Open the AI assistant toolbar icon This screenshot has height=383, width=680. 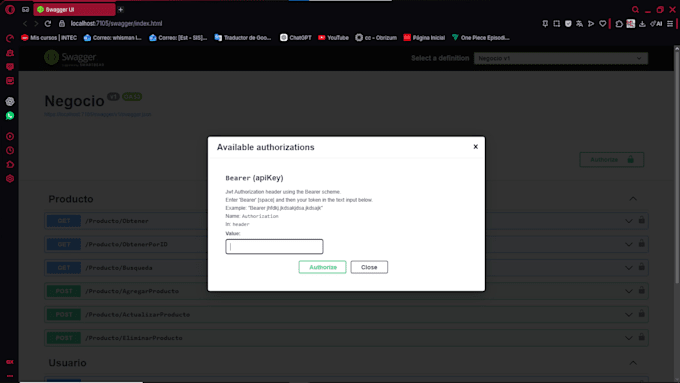[656, 23]
